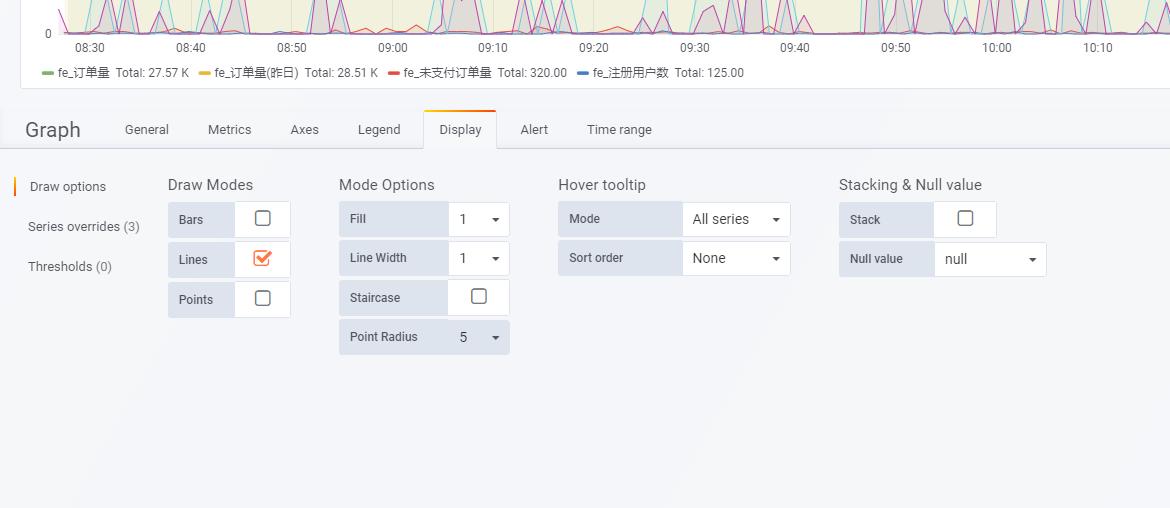Screen dimensions: 1170x508
Task: Select the Alert tab
Action: tap(534, 130)
